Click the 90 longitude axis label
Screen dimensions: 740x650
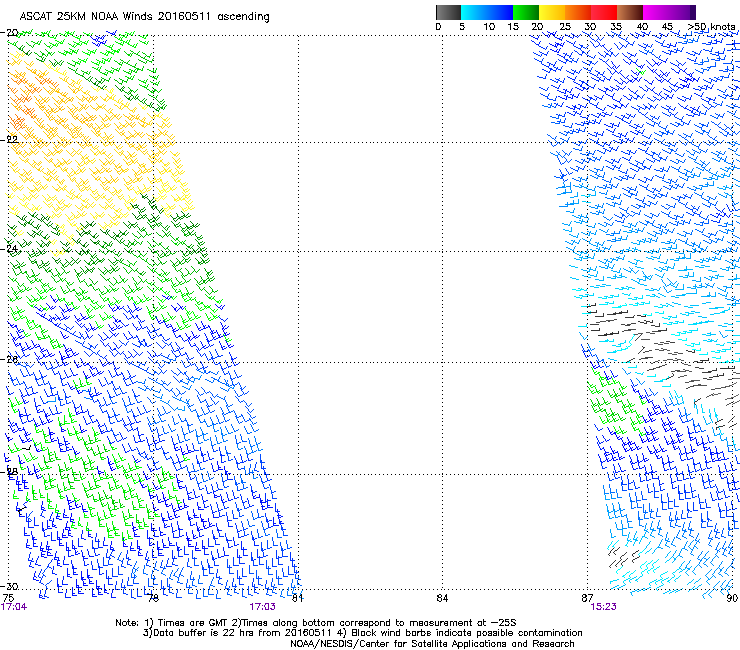point(732,598)
